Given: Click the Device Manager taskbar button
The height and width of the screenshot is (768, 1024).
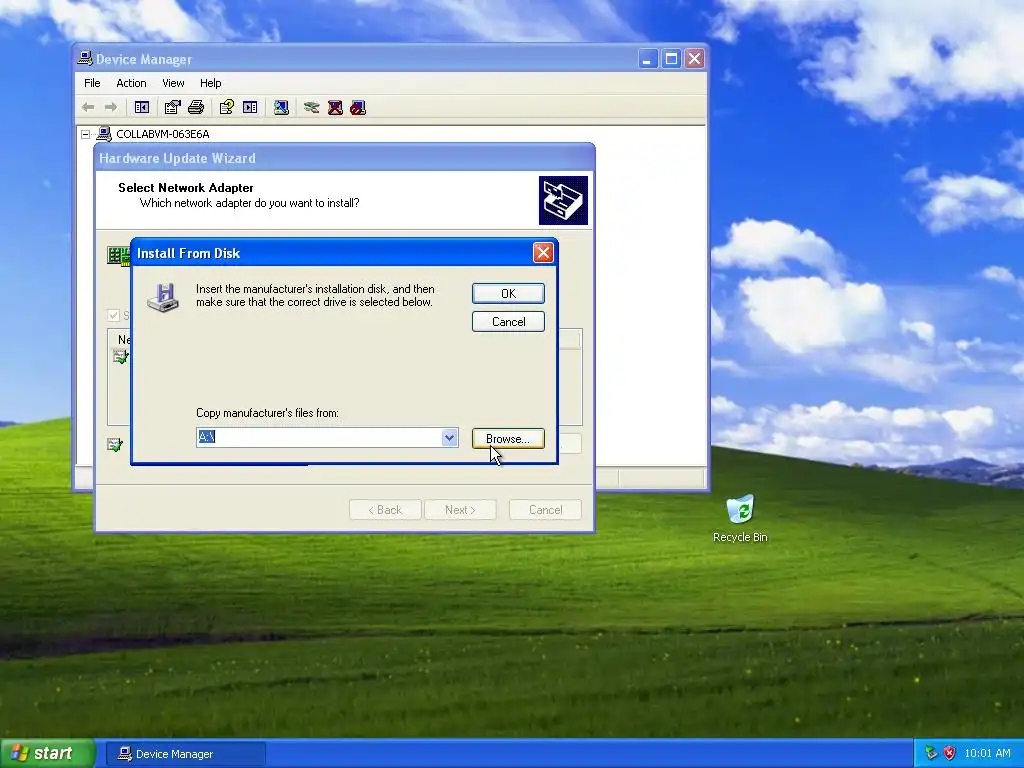Looking at the screenshot, I should pos(186,754).
